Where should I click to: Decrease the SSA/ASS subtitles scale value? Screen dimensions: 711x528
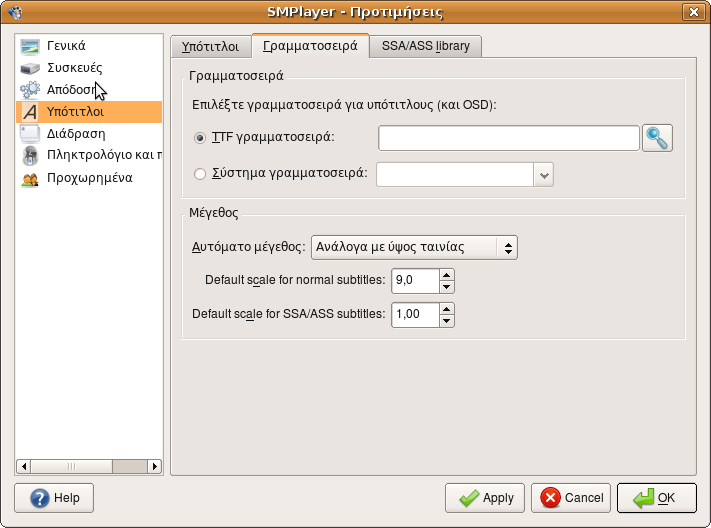tap(447, 321)
